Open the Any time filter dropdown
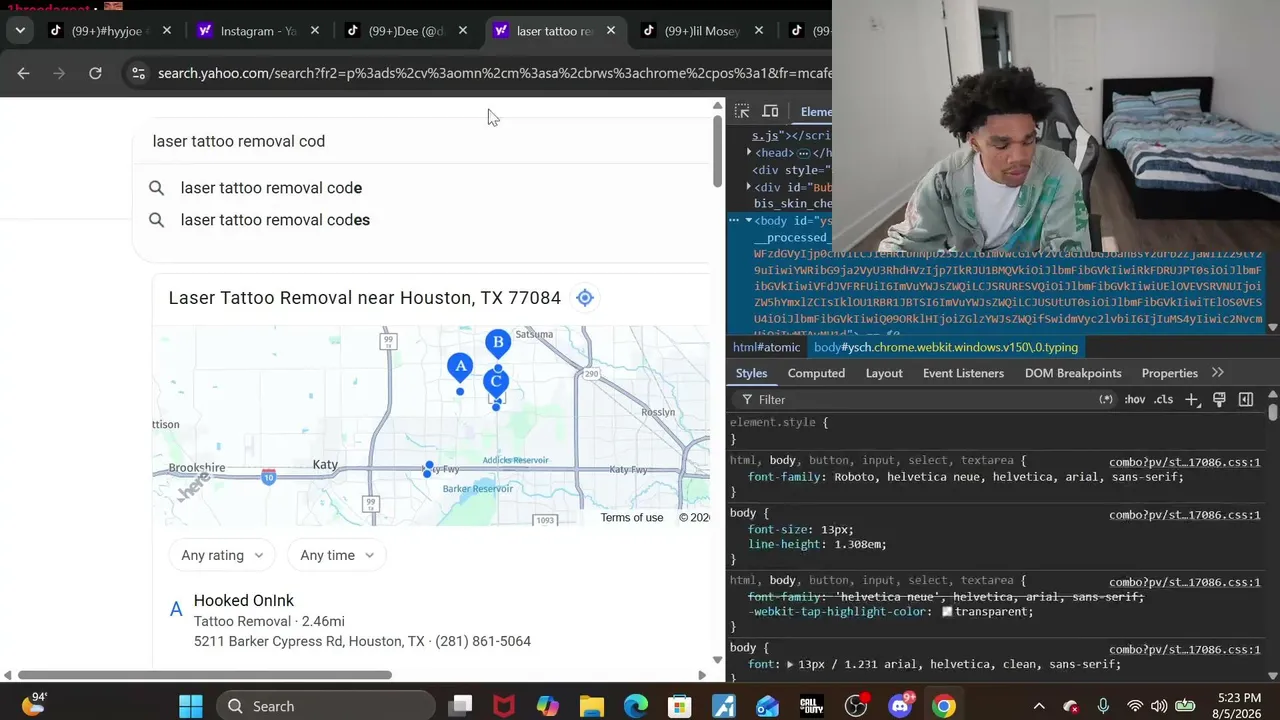Viewport: 1280px width, 720px height. [337, 555]
